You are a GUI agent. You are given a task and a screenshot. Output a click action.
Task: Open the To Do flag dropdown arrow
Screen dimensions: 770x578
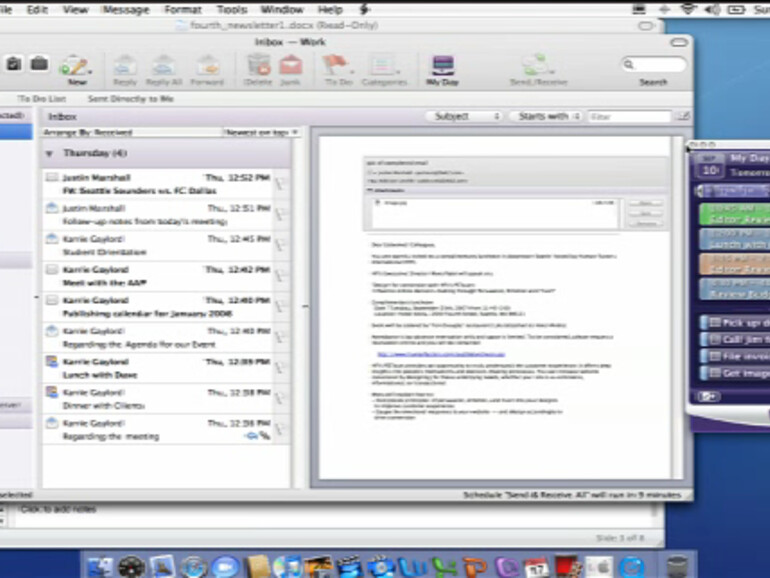(352, 72)
